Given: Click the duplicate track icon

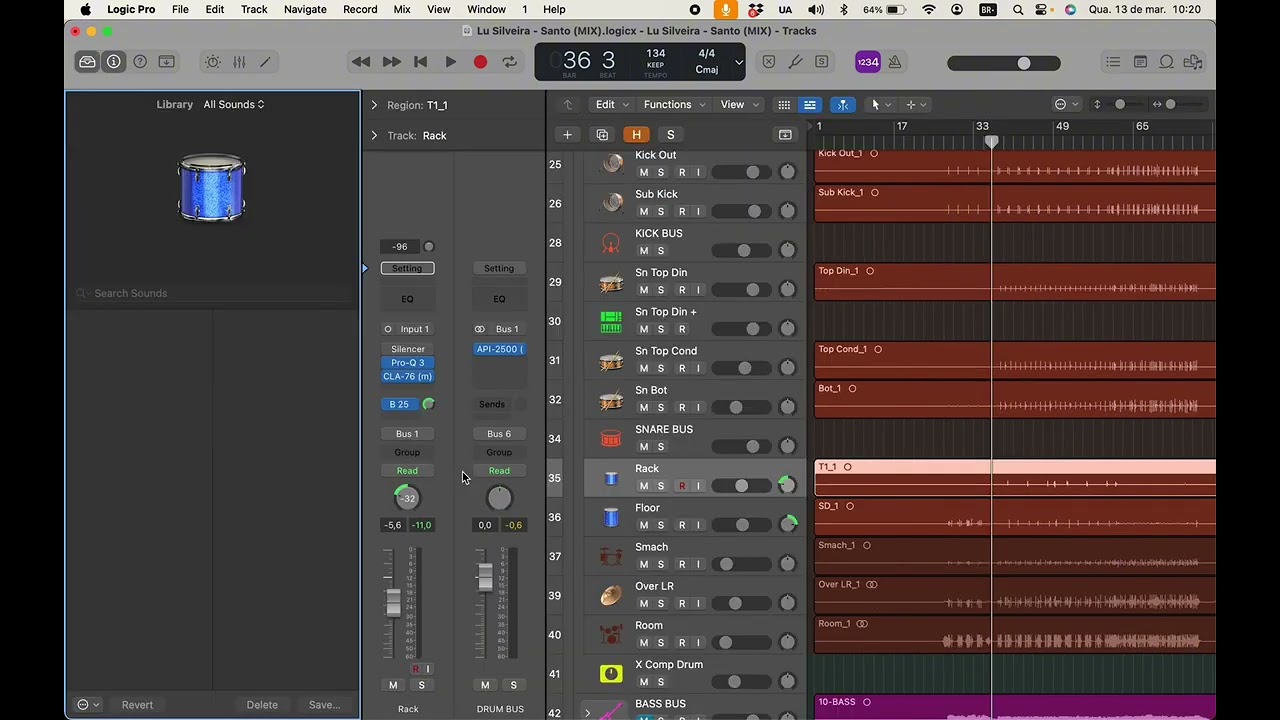Looking at the screenshot, I should pos(602,135).
